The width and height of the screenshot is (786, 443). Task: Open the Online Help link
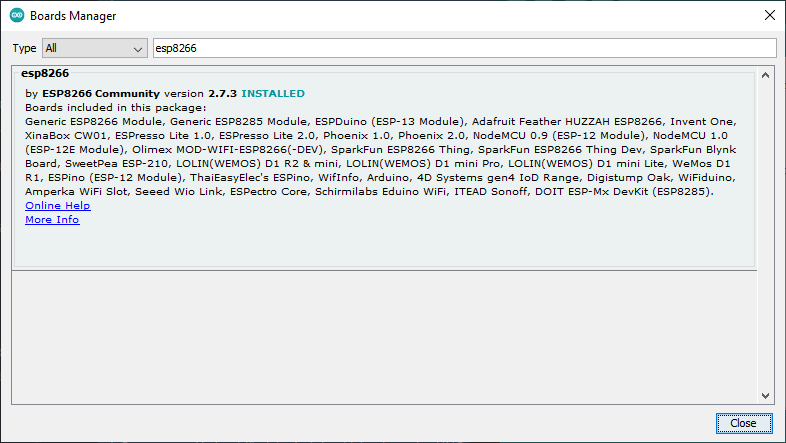coord(58,205)
